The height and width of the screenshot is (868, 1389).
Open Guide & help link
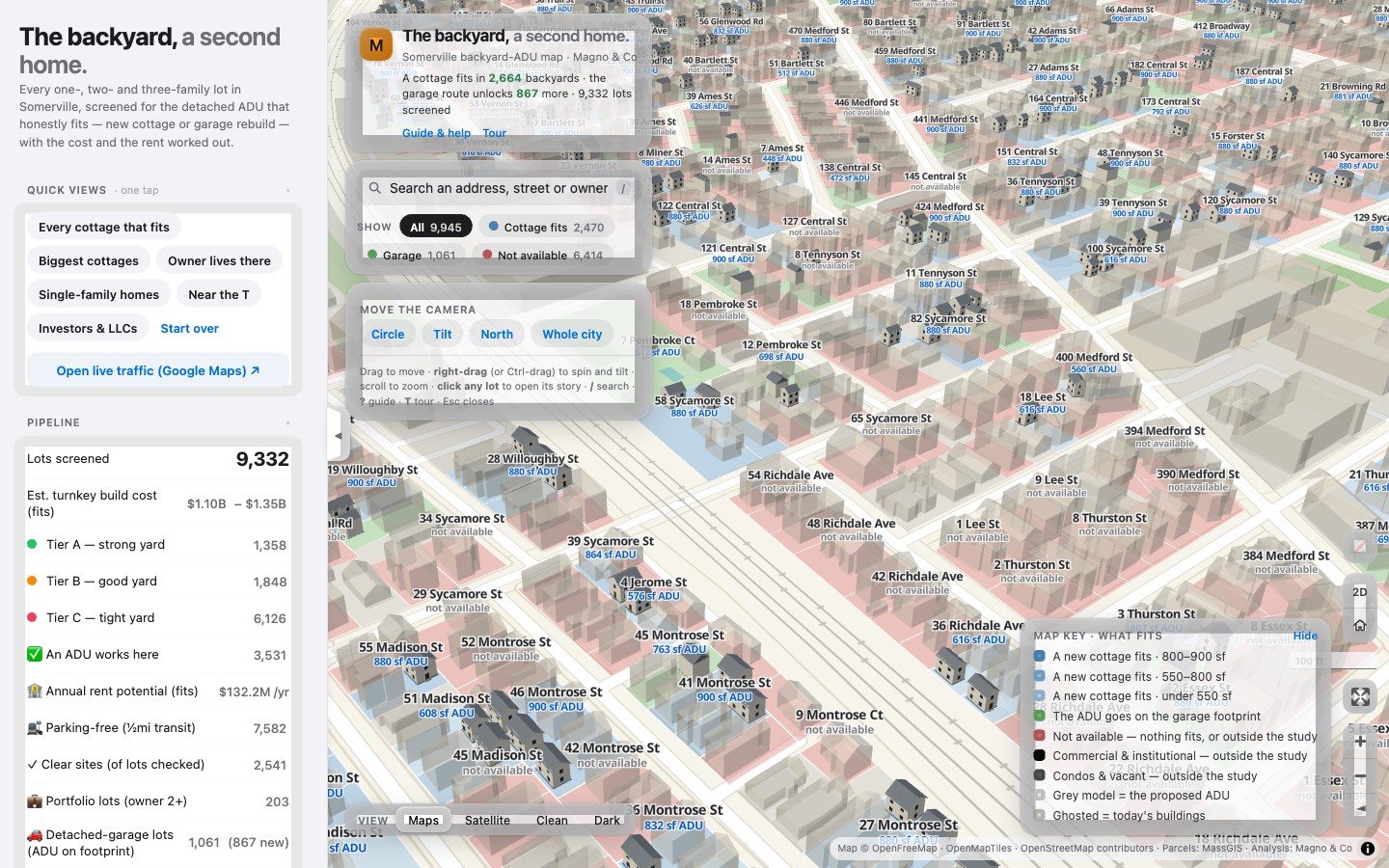(x=436, y=133)
